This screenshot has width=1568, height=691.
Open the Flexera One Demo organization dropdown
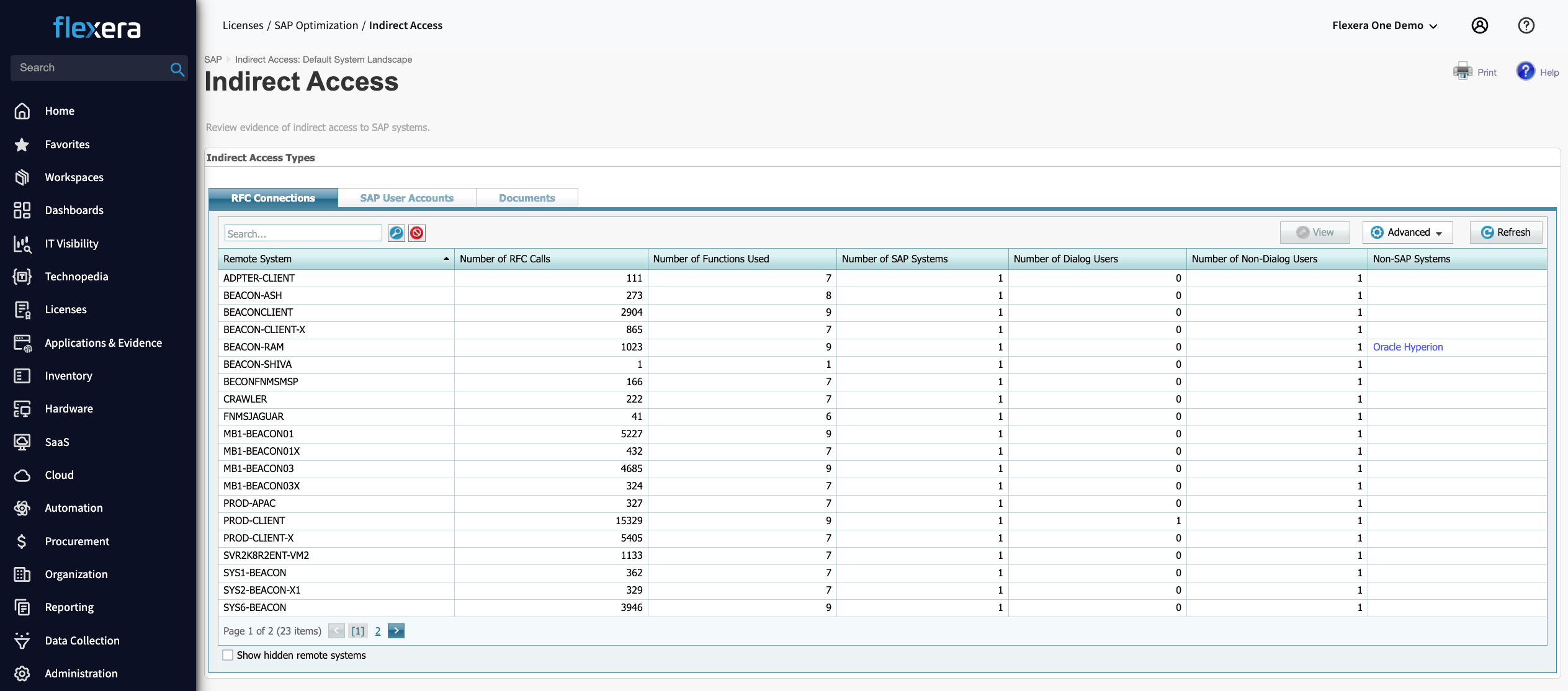coord(1384,25)
